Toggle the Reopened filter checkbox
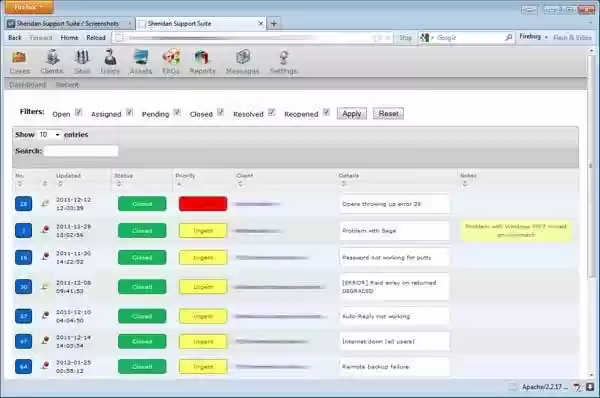 tap(326, 113)
